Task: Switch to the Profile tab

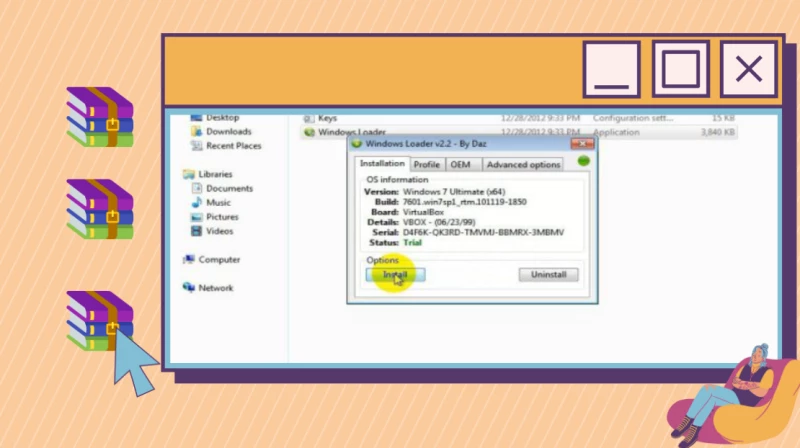Action: 427,164
